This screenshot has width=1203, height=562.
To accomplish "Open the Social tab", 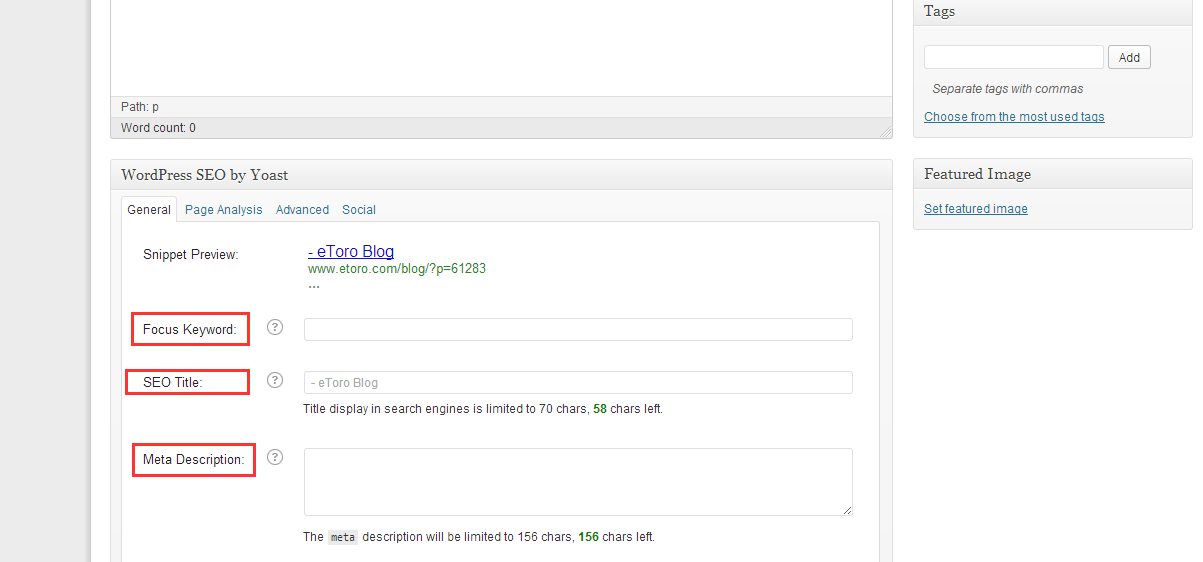I will [x=359, y=209].
